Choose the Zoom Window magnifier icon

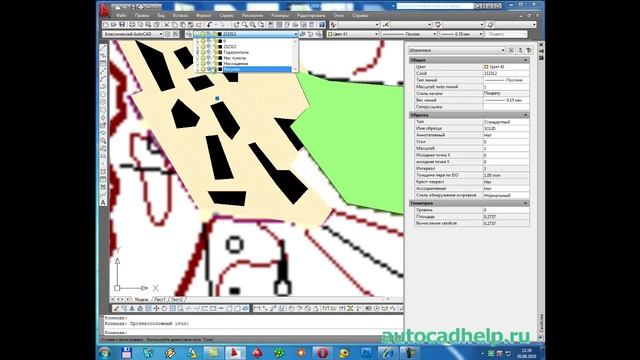click(253, 25)
